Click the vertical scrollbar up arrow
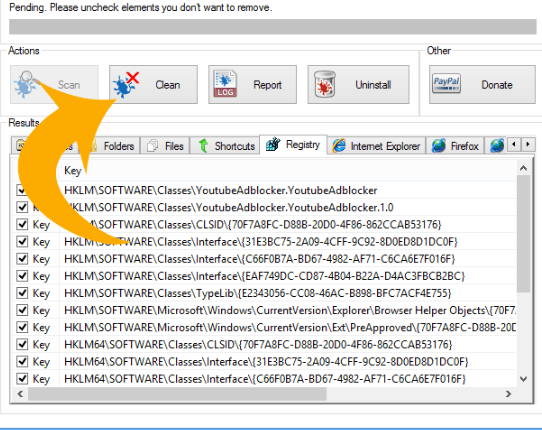 tap(523, 168)
